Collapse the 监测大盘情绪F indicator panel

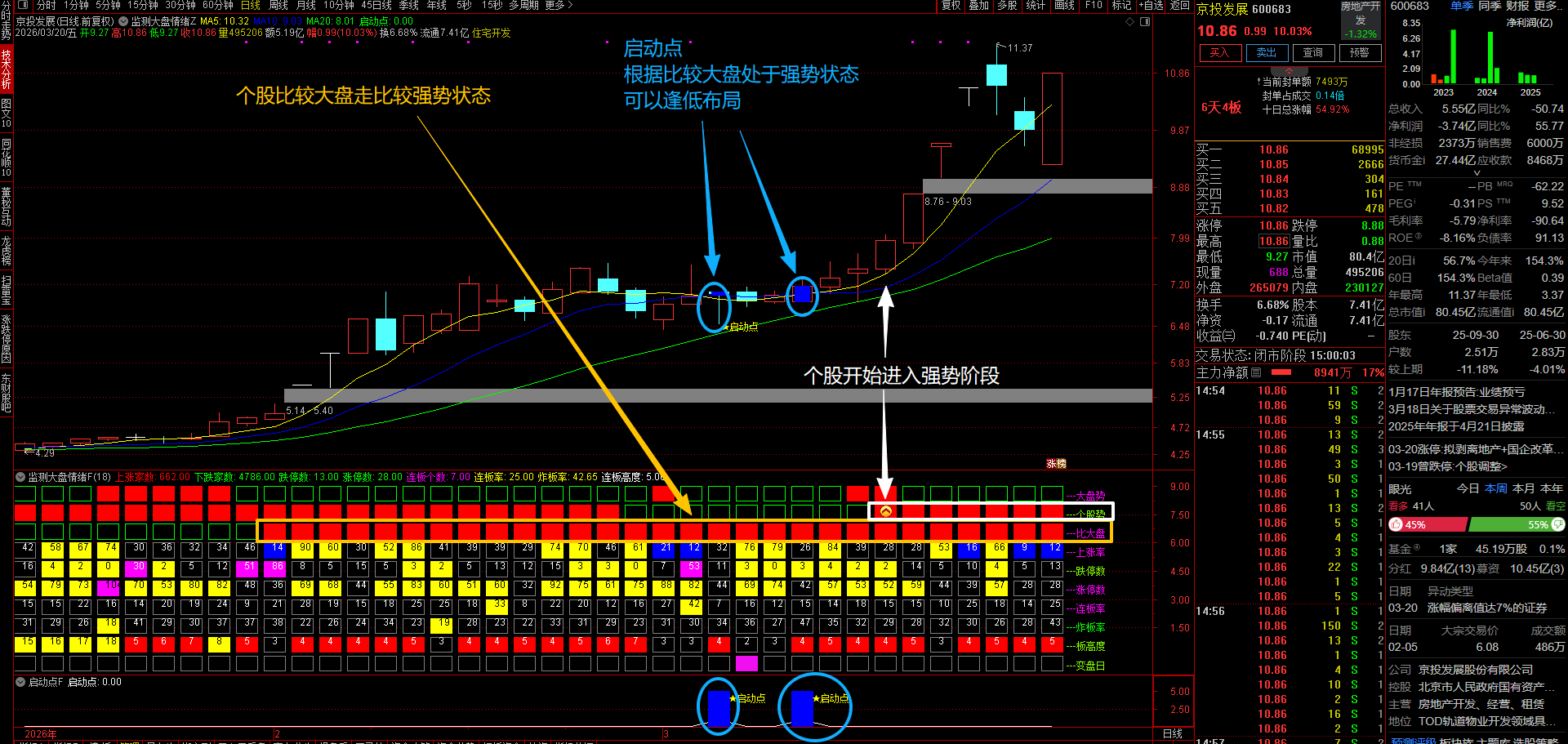(20, 476)
